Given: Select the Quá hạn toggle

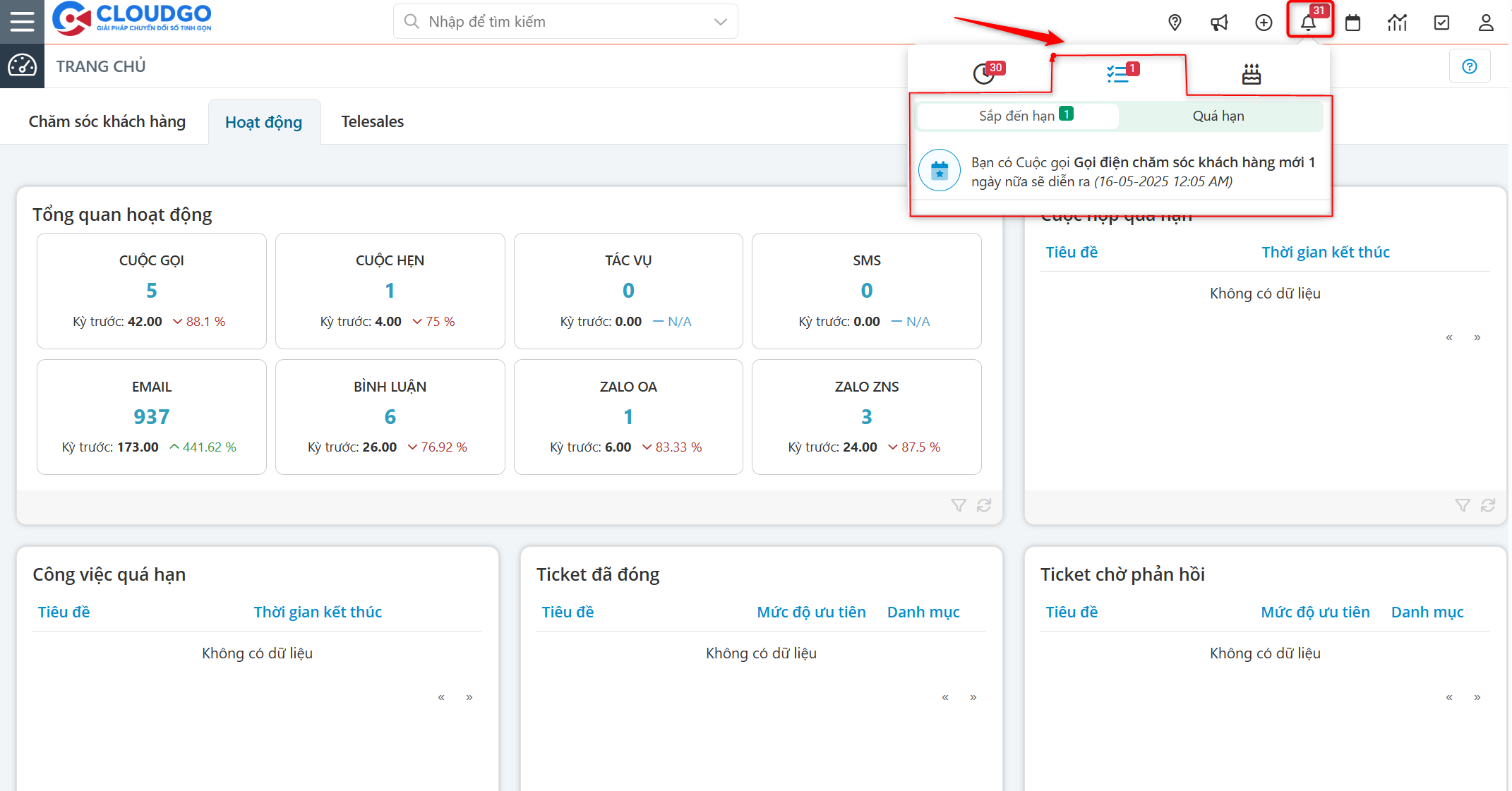Looking at the screenshot, I should coord(1218,116).
